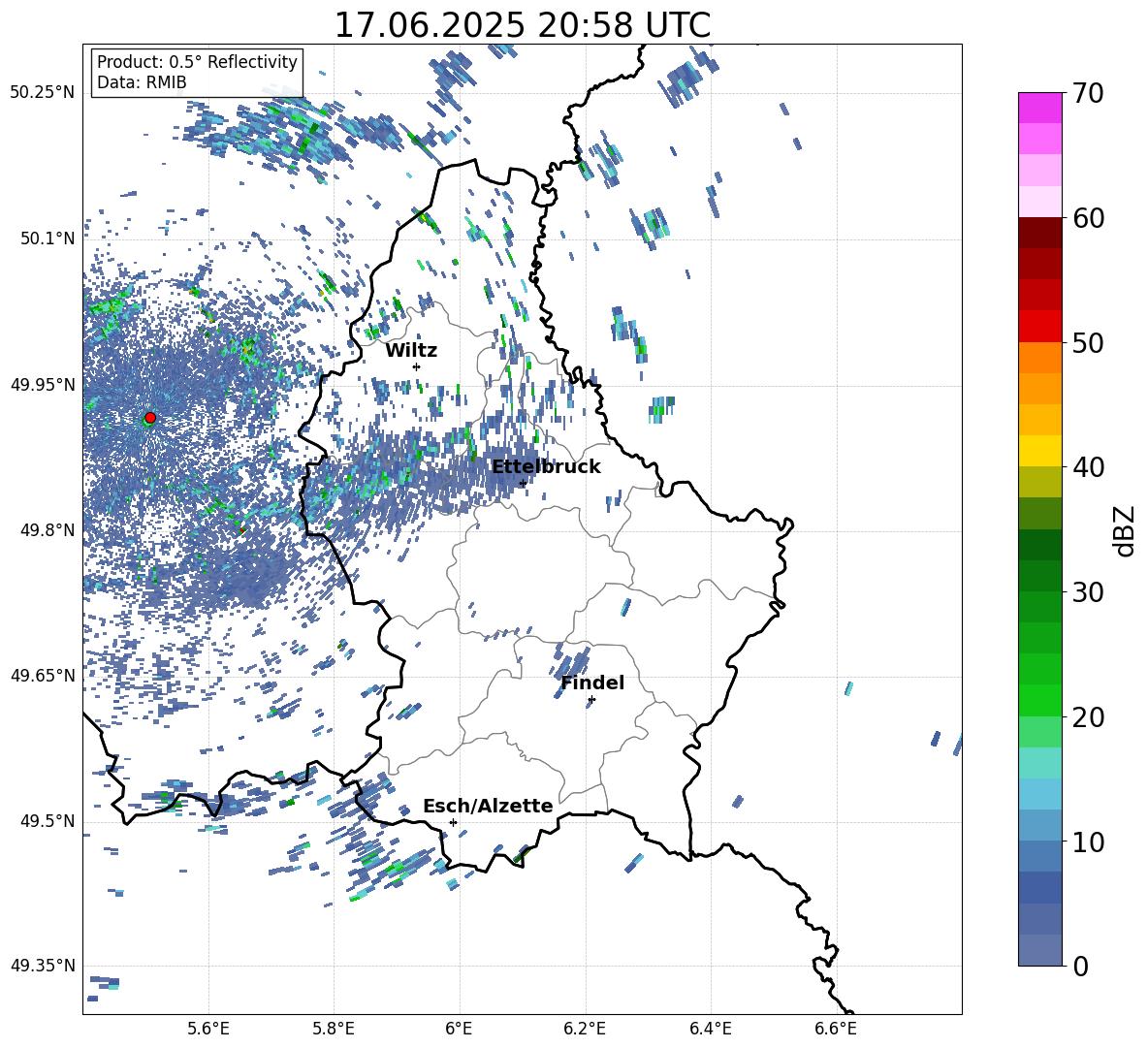Click the Wiltz station cross marker
Viewport: 1148px width, 1048px height.
click(417, 366)
